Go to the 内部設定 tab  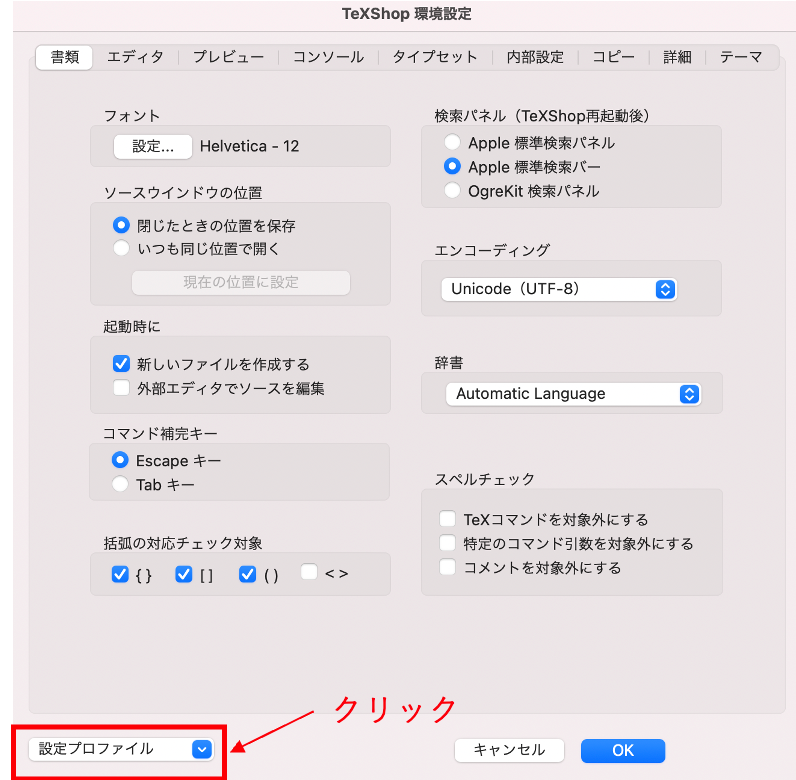535,57
